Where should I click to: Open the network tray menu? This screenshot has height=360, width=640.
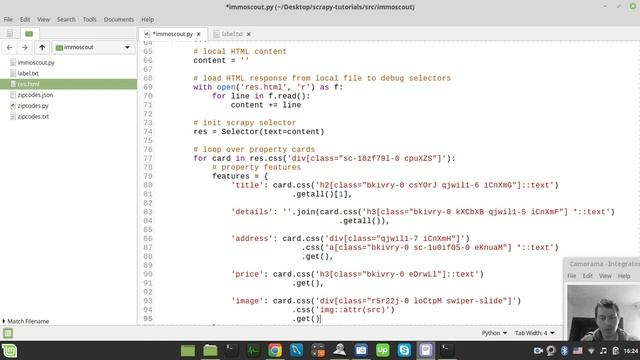[591, 351]
